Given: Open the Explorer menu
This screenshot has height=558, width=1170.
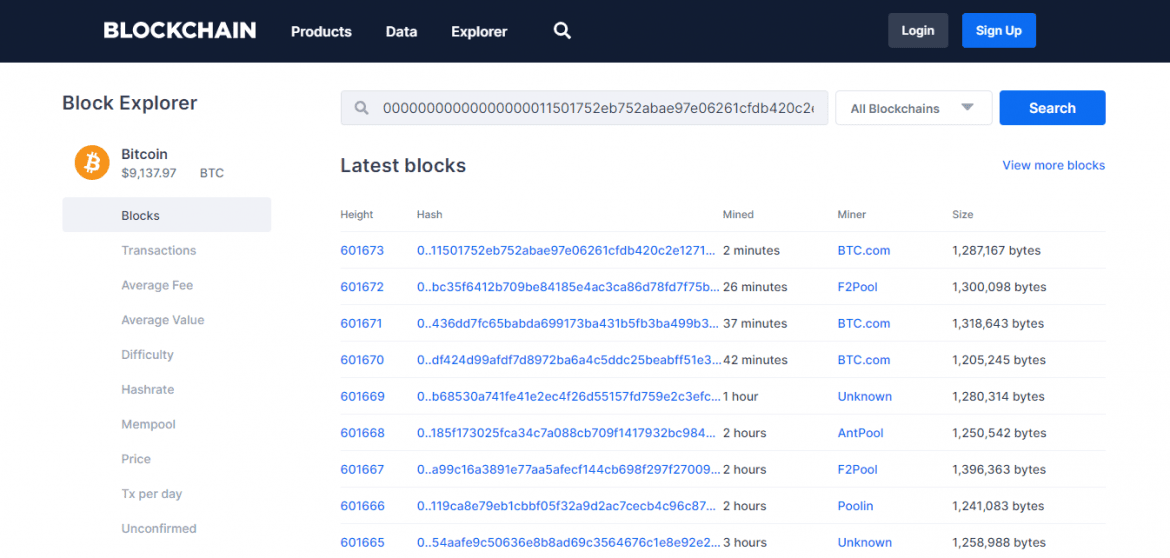Looking at the screenshot, I should pyautogui.click(x=479, y=31).
